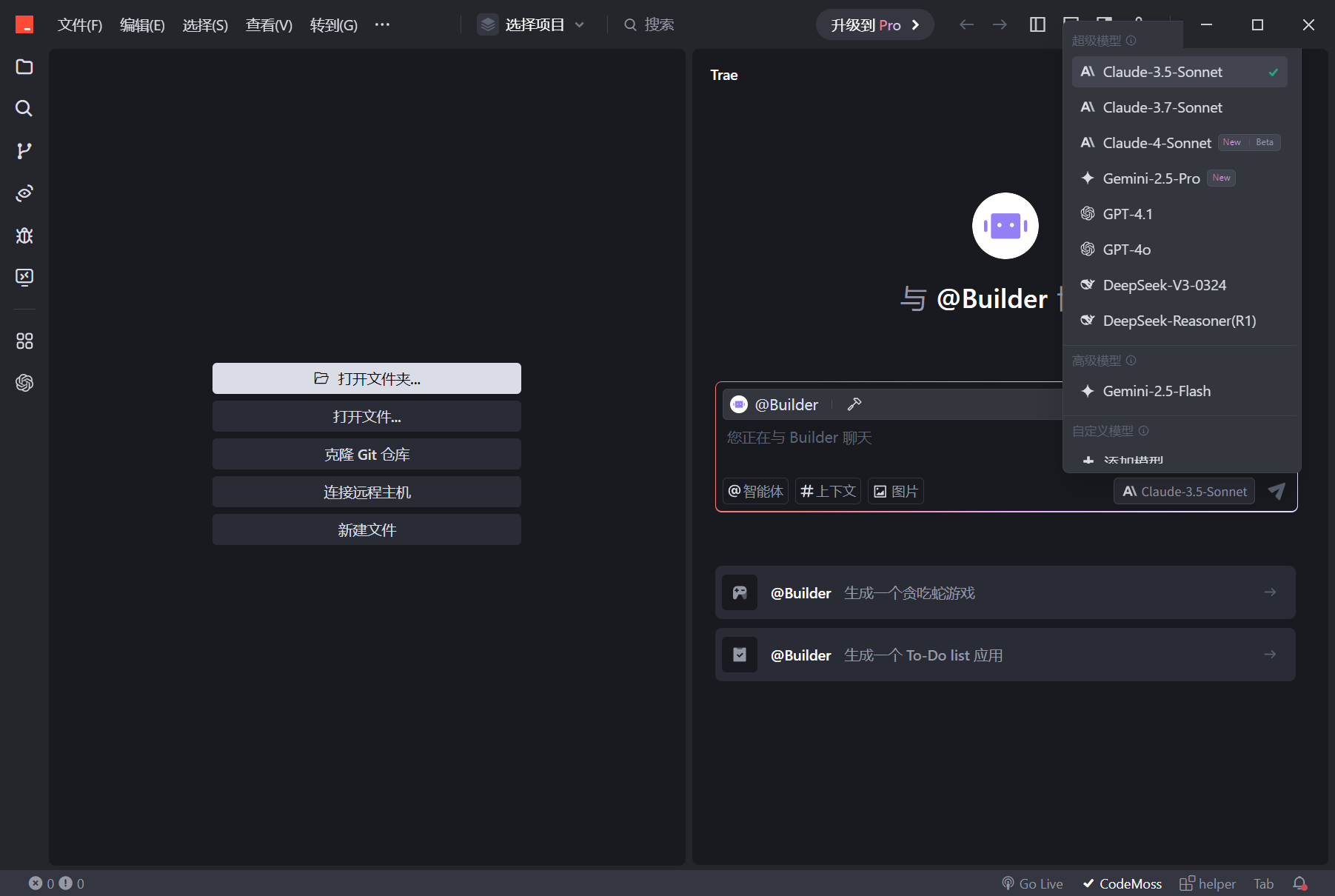
Task: Expand the @Builder agent selector
Action: 774,404
